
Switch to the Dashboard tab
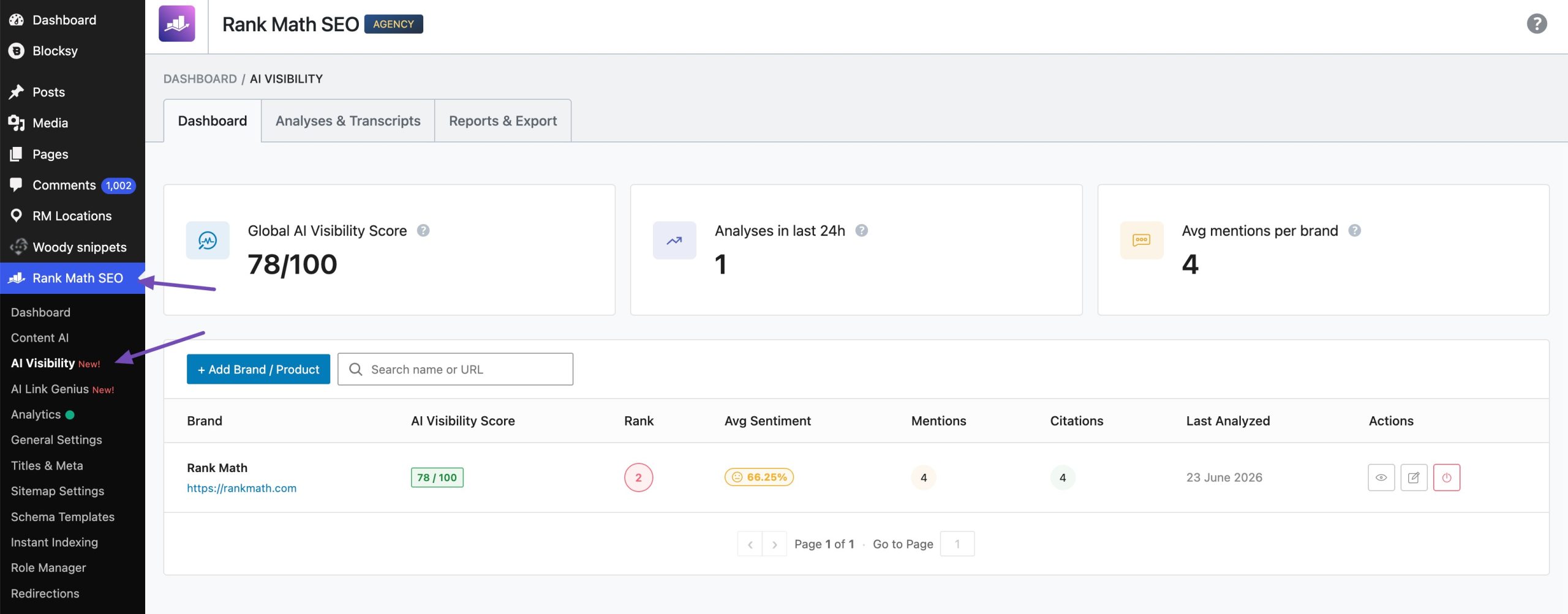213,121
